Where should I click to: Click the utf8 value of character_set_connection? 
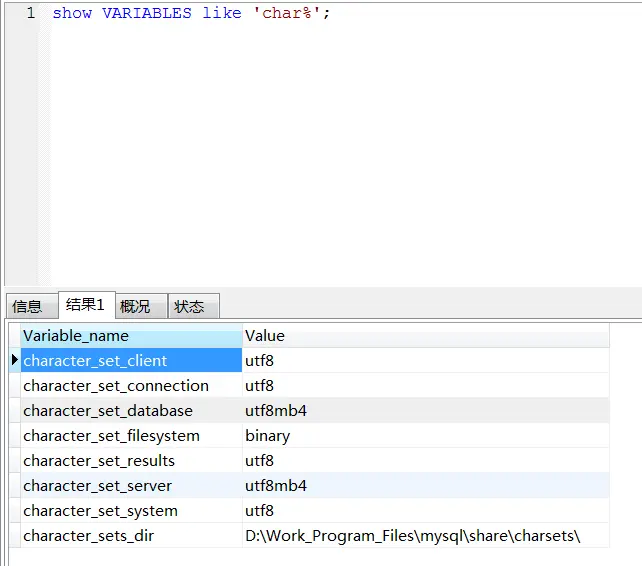point(426,385)
